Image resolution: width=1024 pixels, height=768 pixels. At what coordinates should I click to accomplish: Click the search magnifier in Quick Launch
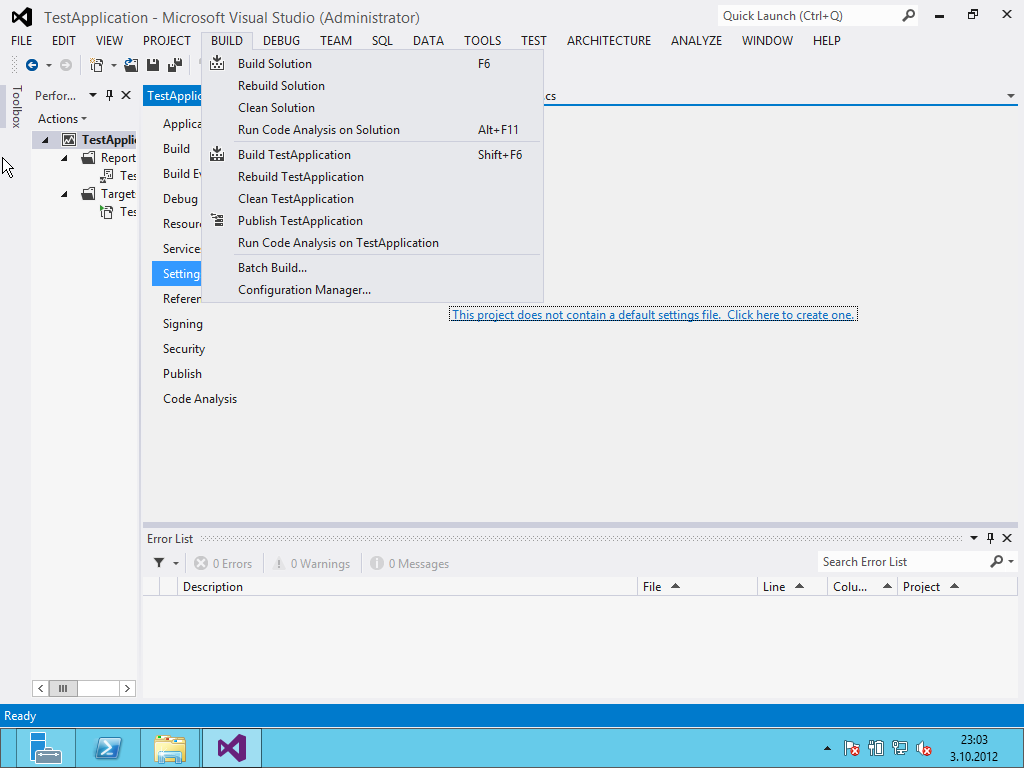908,16
